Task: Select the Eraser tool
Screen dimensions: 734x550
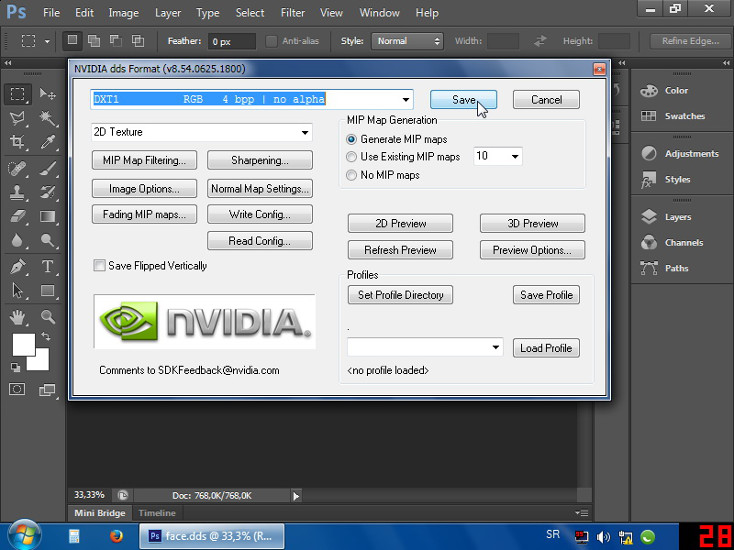Action: 18,216
